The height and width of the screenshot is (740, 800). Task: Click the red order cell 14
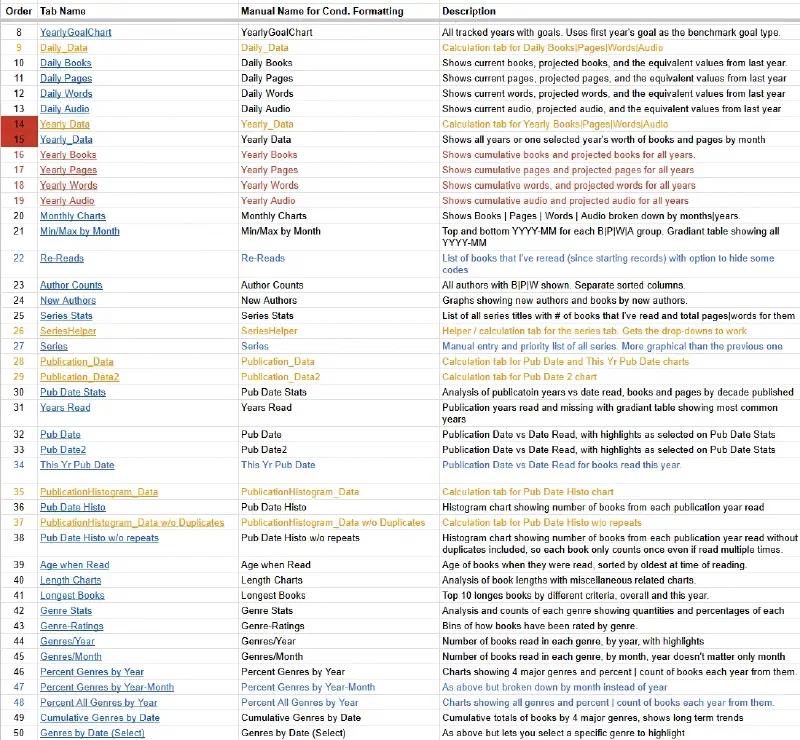(x=19, y=124)
